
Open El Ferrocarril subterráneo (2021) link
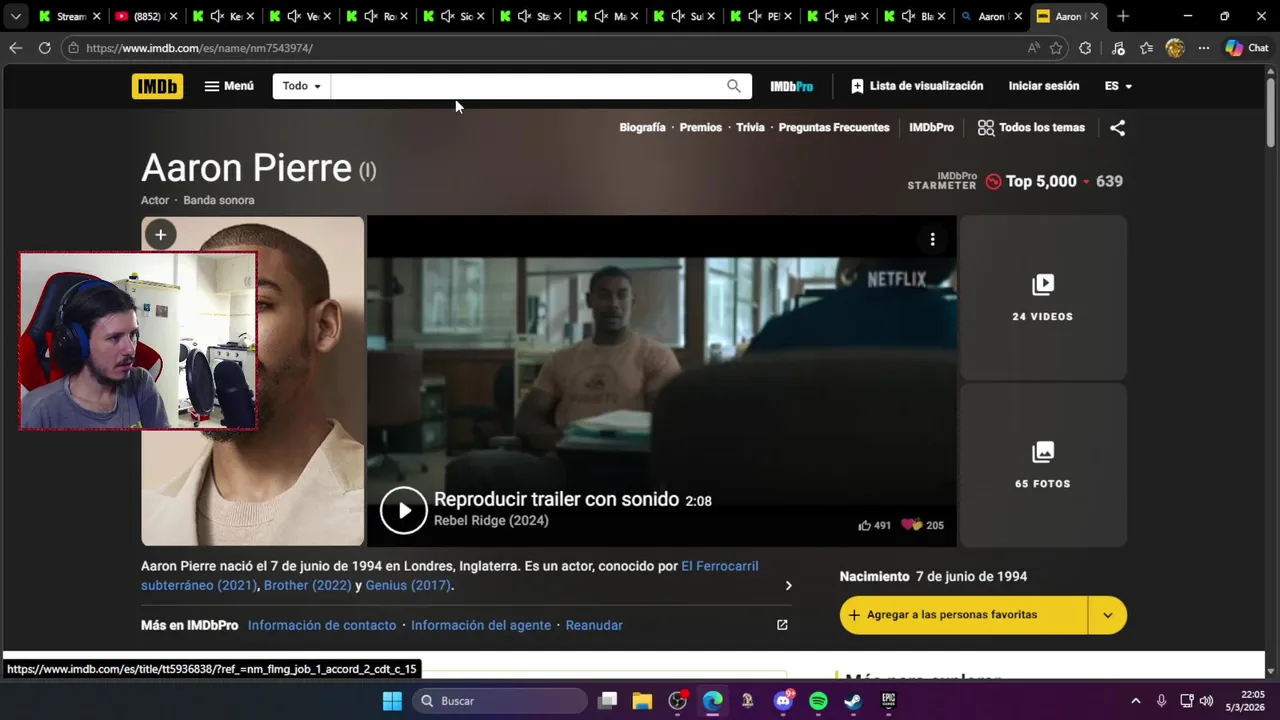pos(450,576)
